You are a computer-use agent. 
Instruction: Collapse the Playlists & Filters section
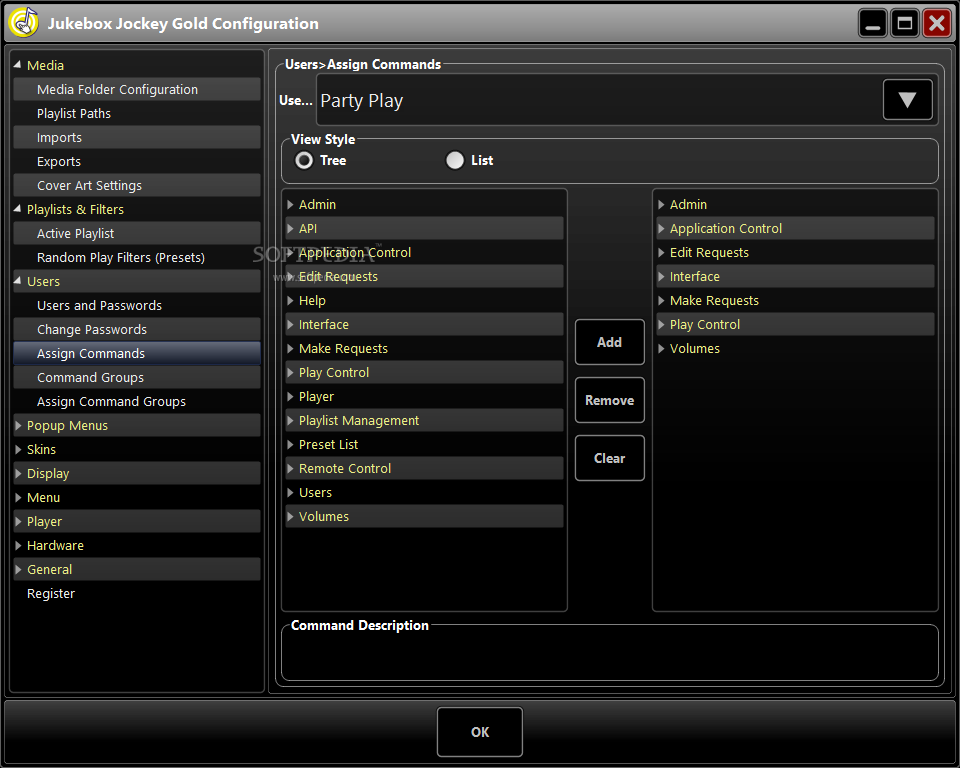[17, 209]
